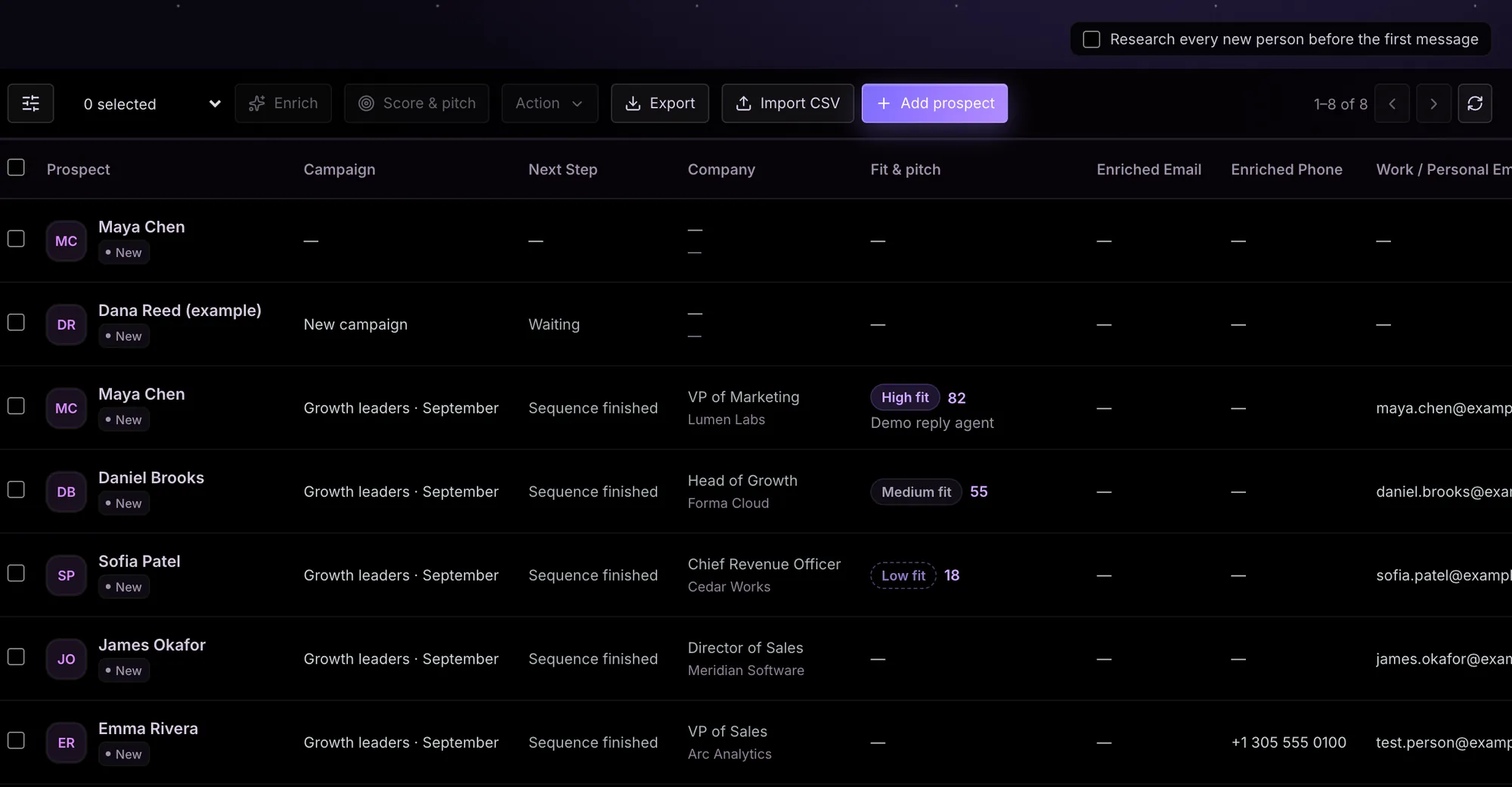Screen dimensions: 1512x787
Task: Toggle the select-all header checkbox
Action: tap(16, 167)
